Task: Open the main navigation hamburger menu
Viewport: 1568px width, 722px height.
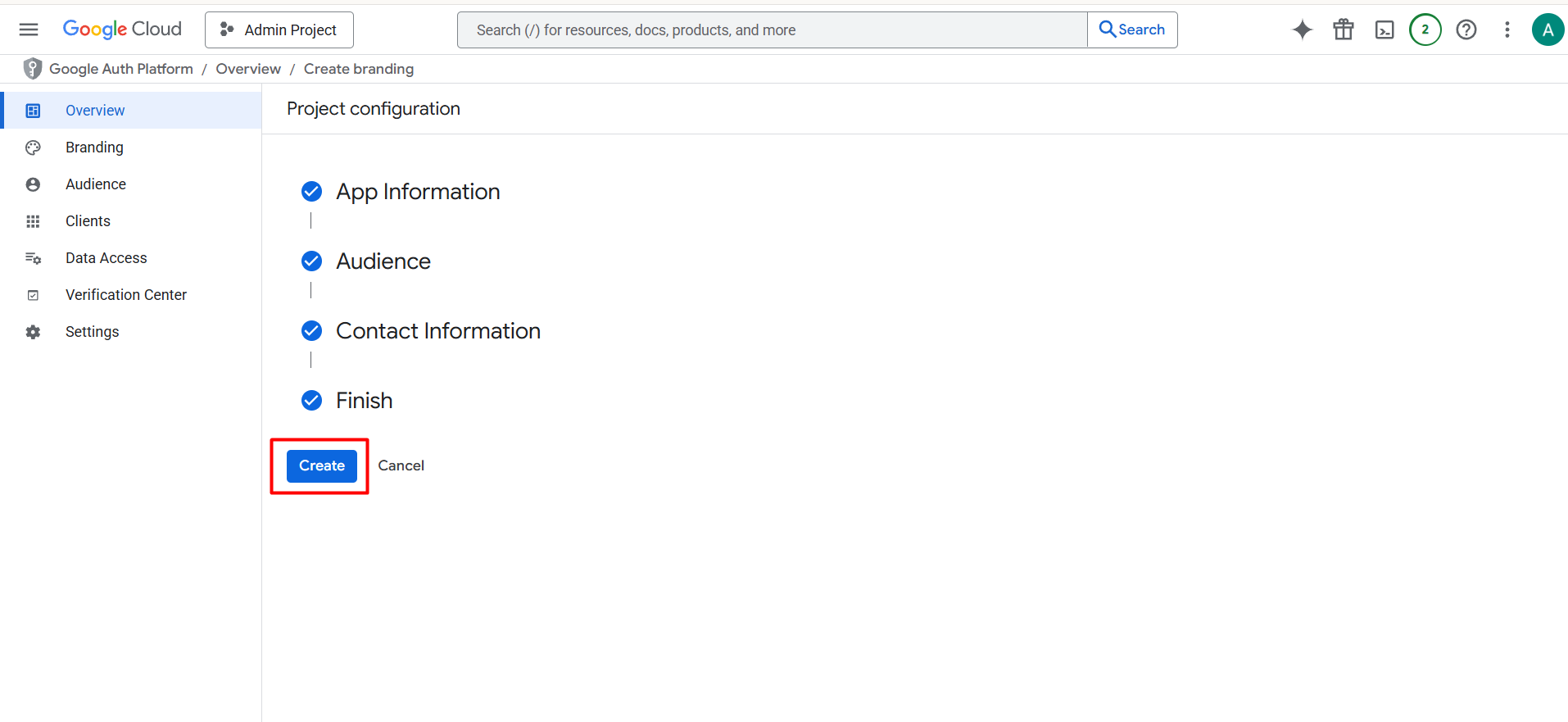Action: click(29, 30)
